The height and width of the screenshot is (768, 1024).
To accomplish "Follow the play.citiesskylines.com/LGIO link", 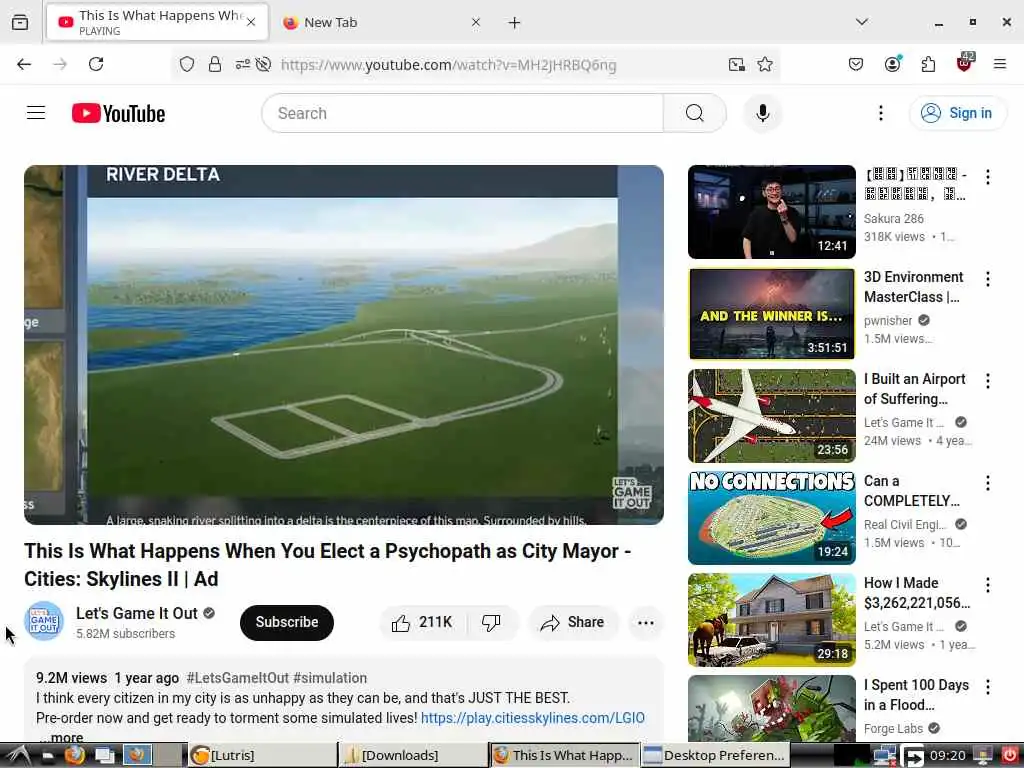I will tap(532, 718).
